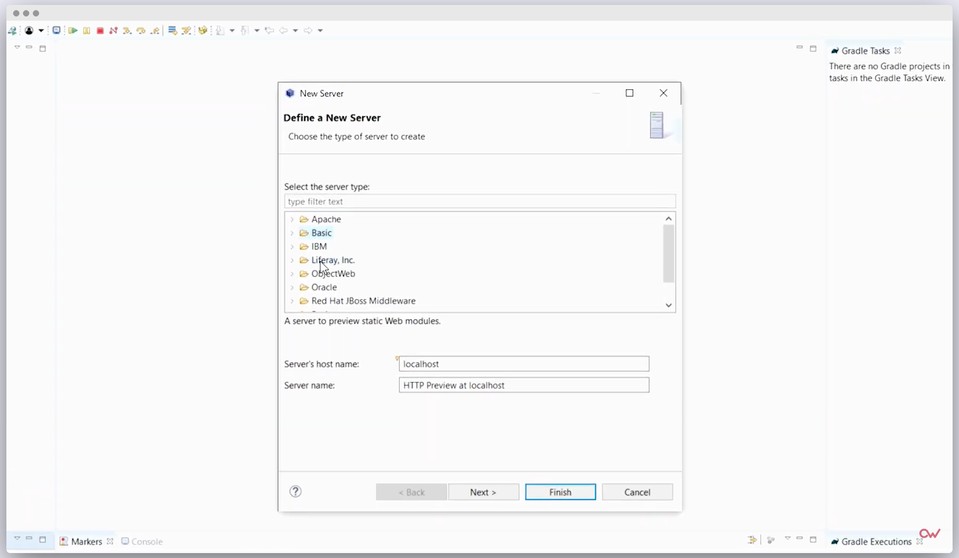Open the next annotation dropdown arrow
Viewport: 959px width, 558px height.
tap(232, 31)
